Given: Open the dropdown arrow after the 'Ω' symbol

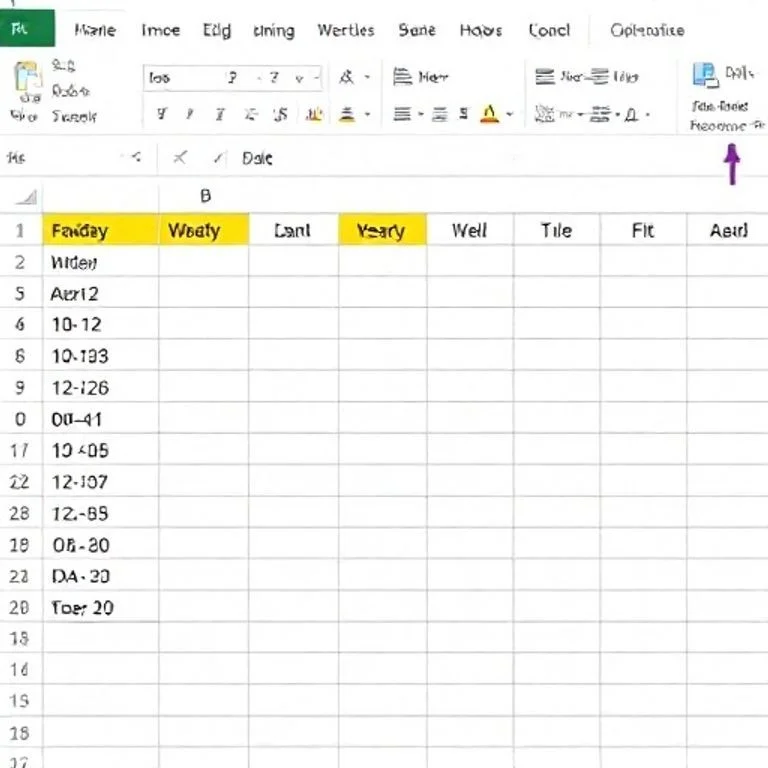Looking at the screenshot, I should 648,115.
